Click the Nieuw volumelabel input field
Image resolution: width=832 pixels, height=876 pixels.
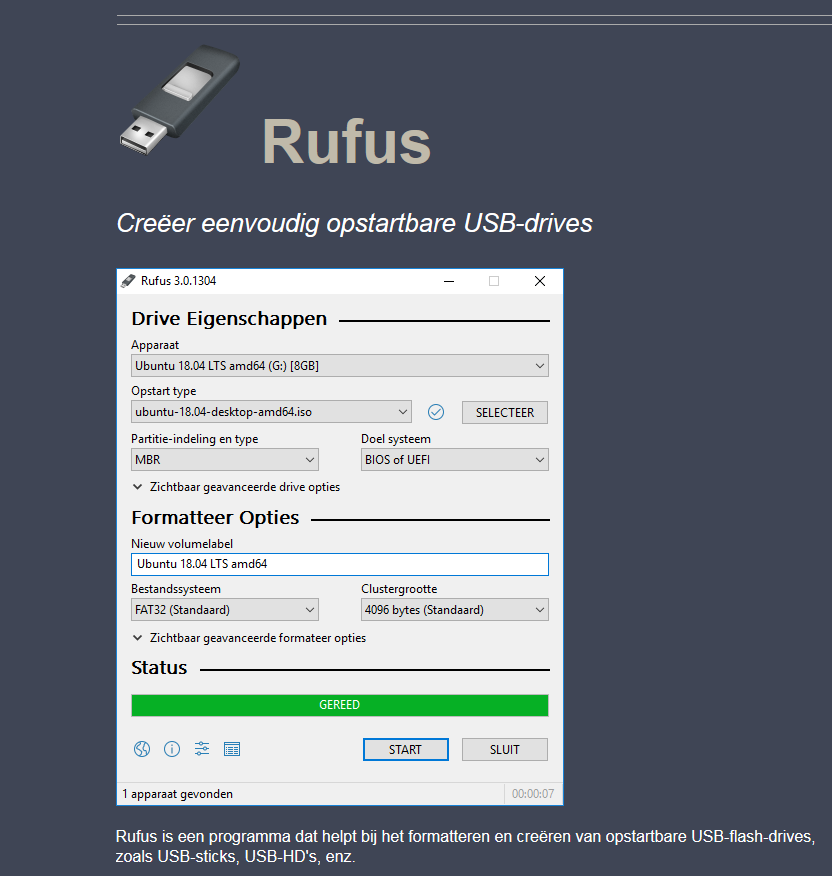[340, 564]
